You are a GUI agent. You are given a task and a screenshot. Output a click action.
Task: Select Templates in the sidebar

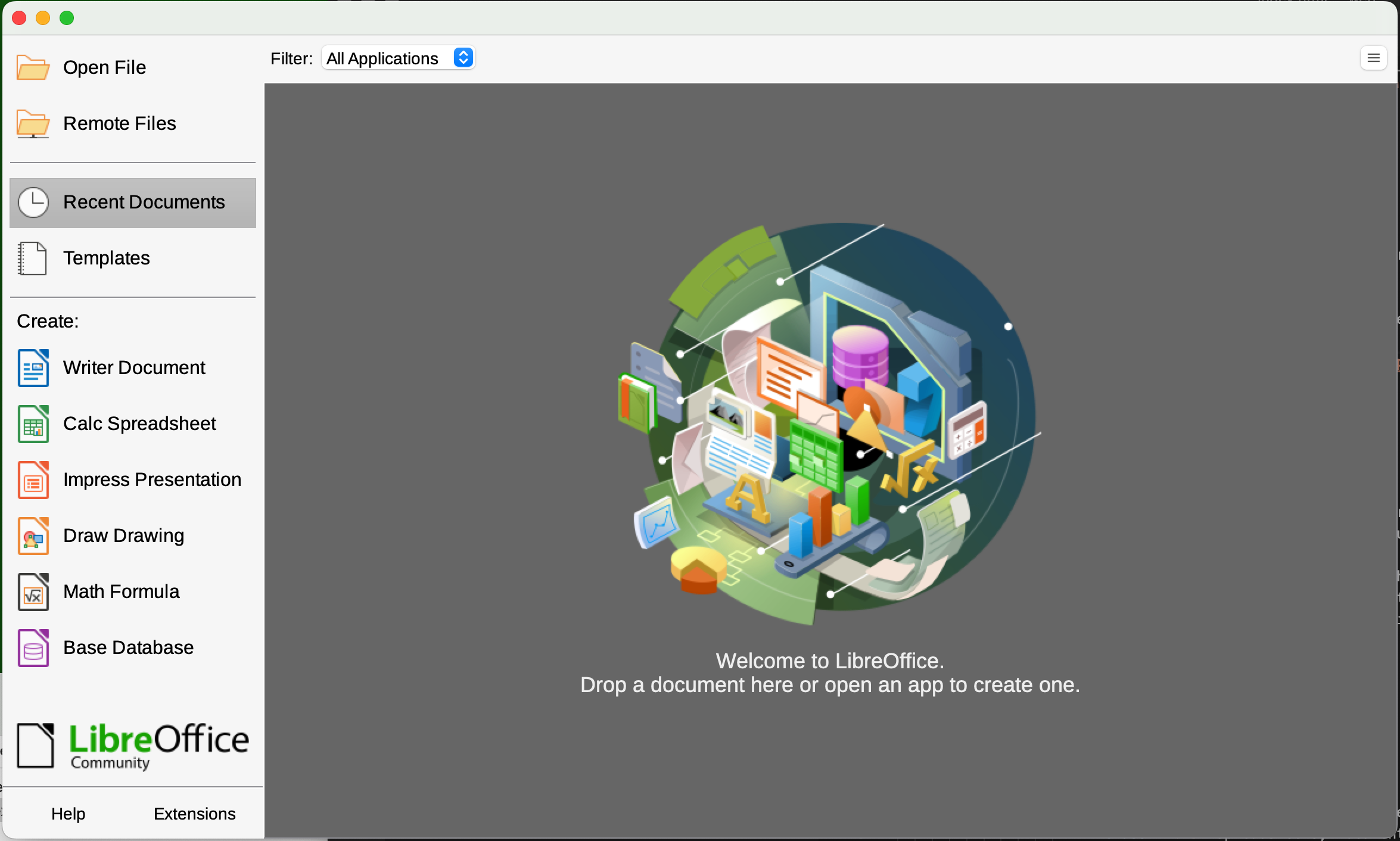click(x=106, y=258)
